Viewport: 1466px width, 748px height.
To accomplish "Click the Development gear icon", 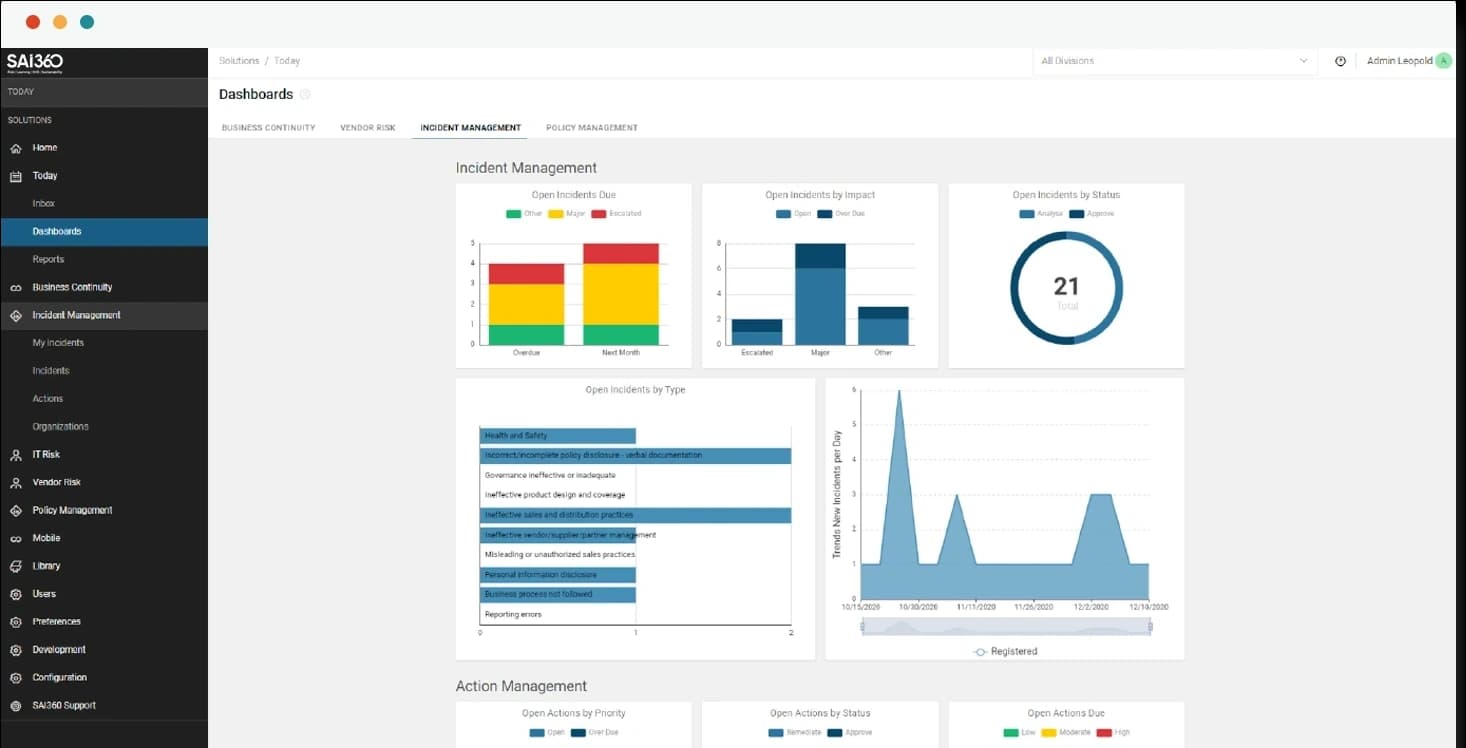I will [15, 650].
